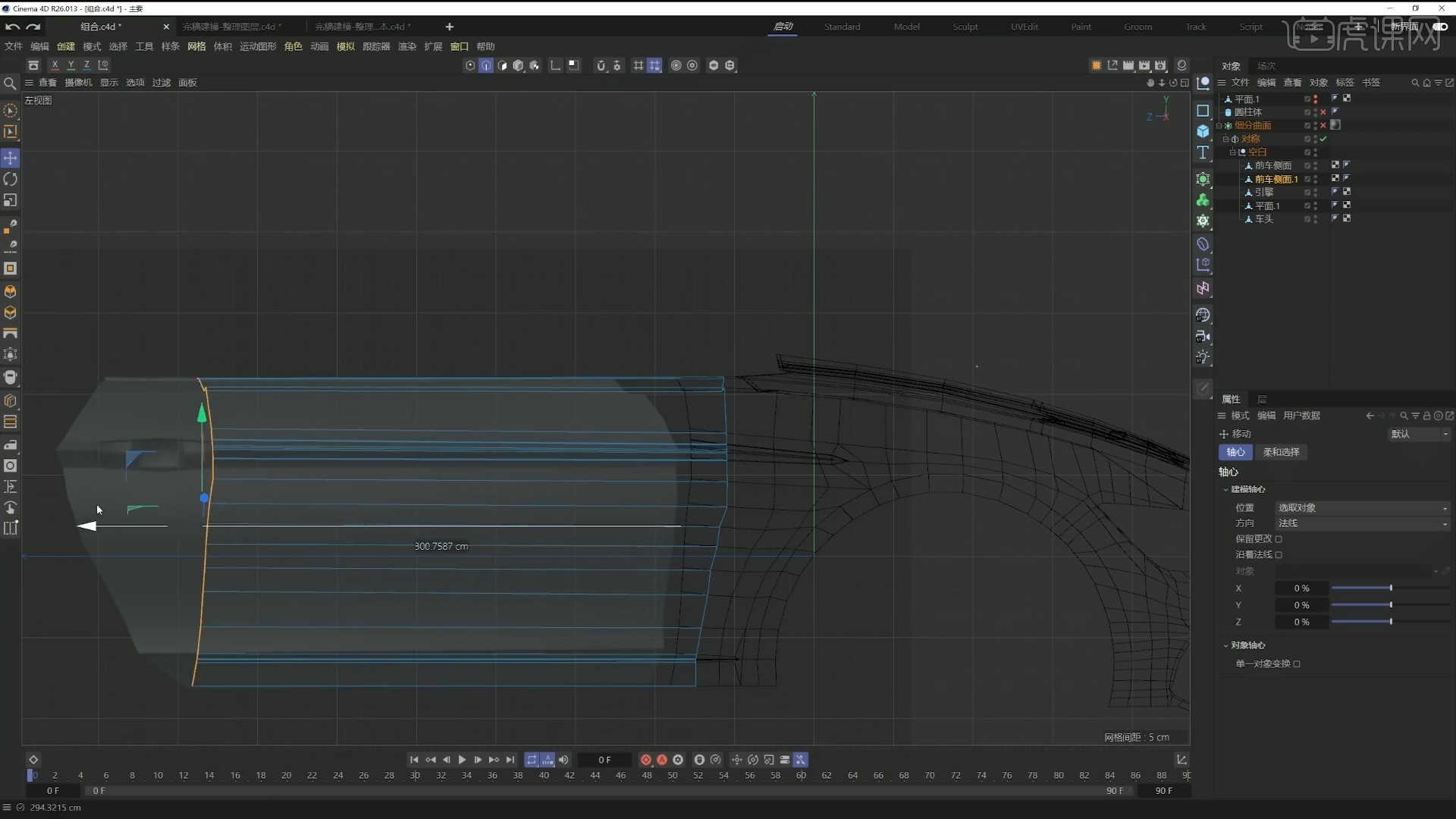Enable the snap magnet icon
Image resolution: width=1456 pixels, height=819 pixels.
coord(601,65)
